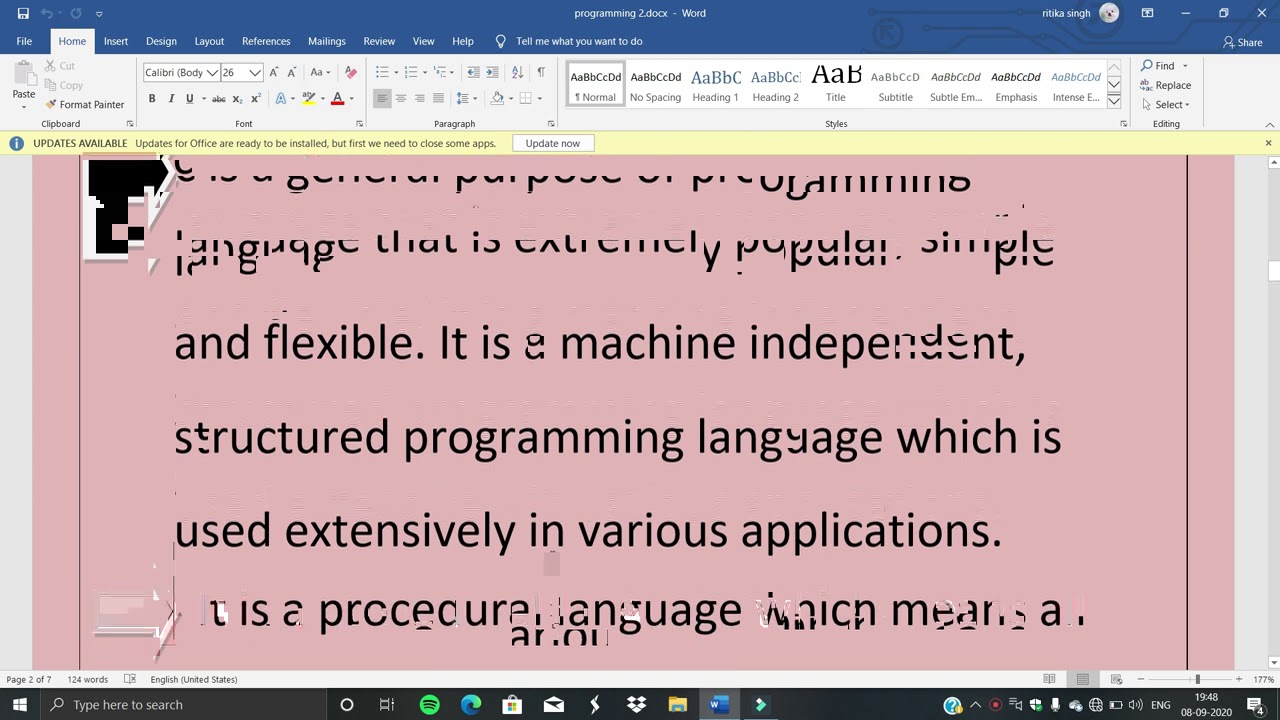Open the font size dropdown showing 26
This screenshot has height=720, width=1280.
(x=256, y=72)
